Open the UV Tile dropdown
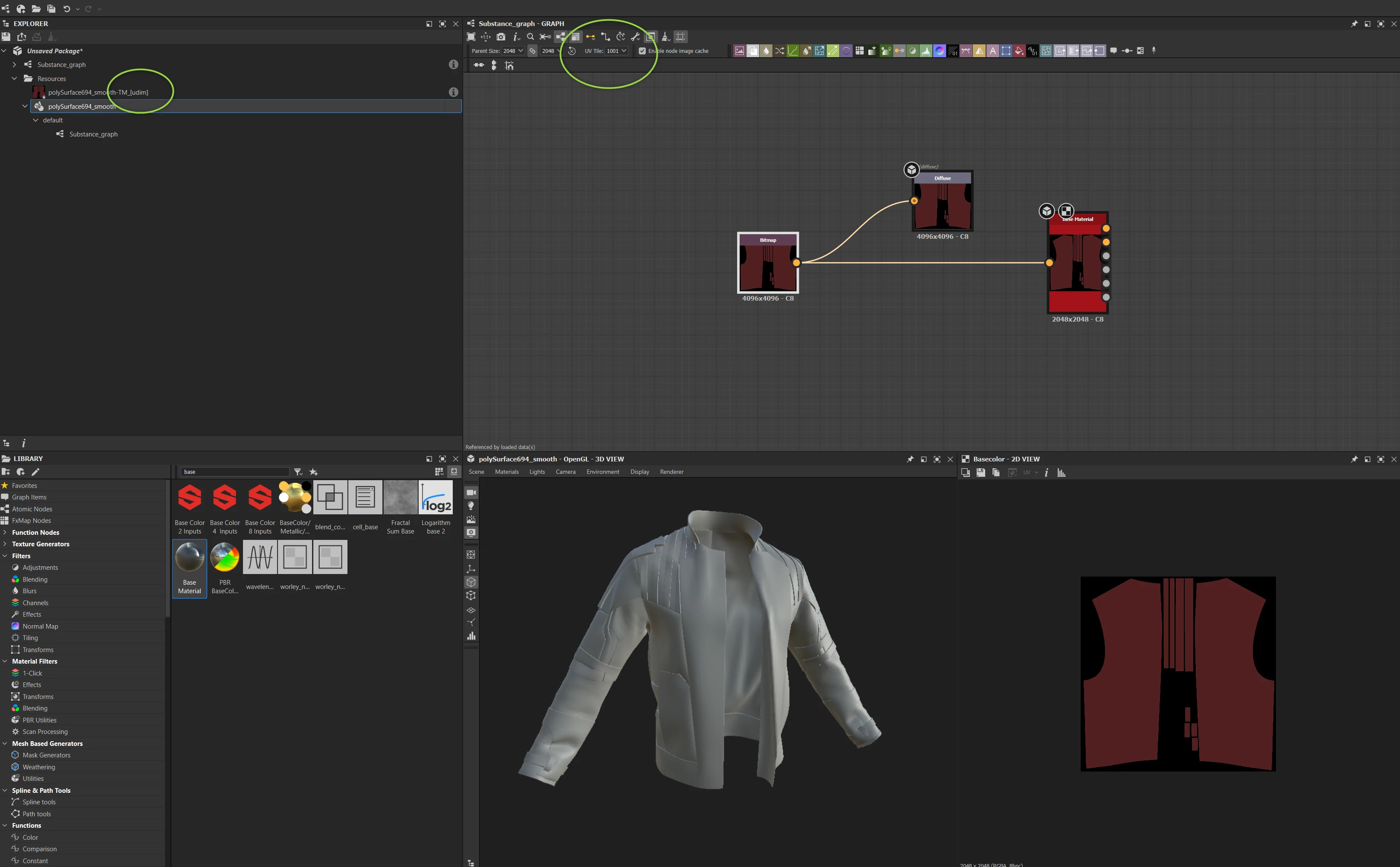 (x=616, y=51)
